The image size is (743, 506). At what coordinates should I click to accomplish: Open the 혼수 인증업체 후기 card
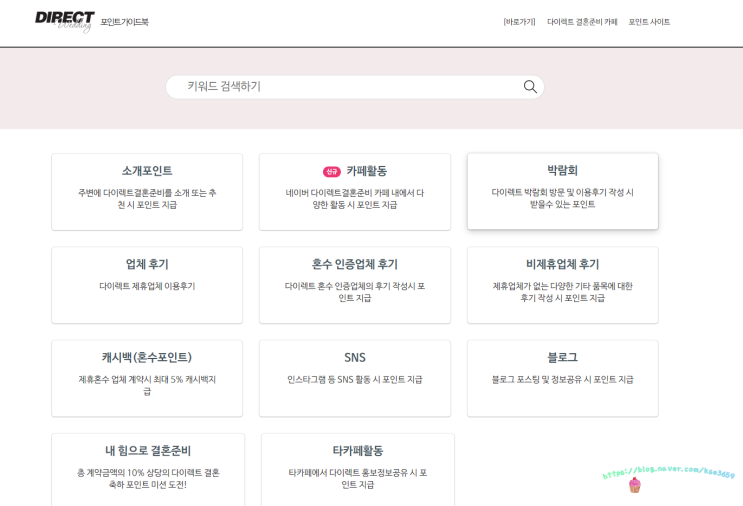click(354, 285)
